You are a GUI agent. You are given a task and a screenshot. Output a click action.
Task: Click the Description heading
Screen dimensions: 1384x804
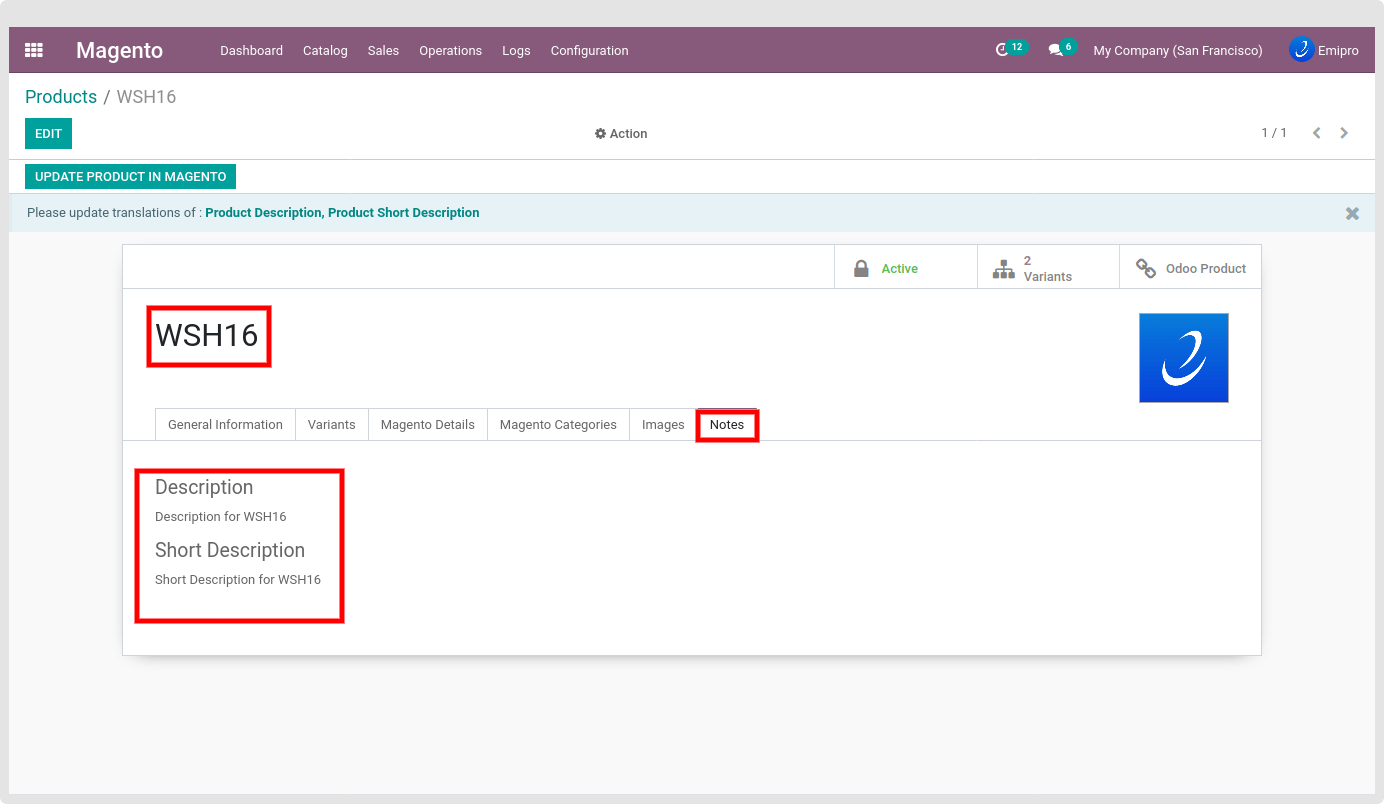pos(204,487)
